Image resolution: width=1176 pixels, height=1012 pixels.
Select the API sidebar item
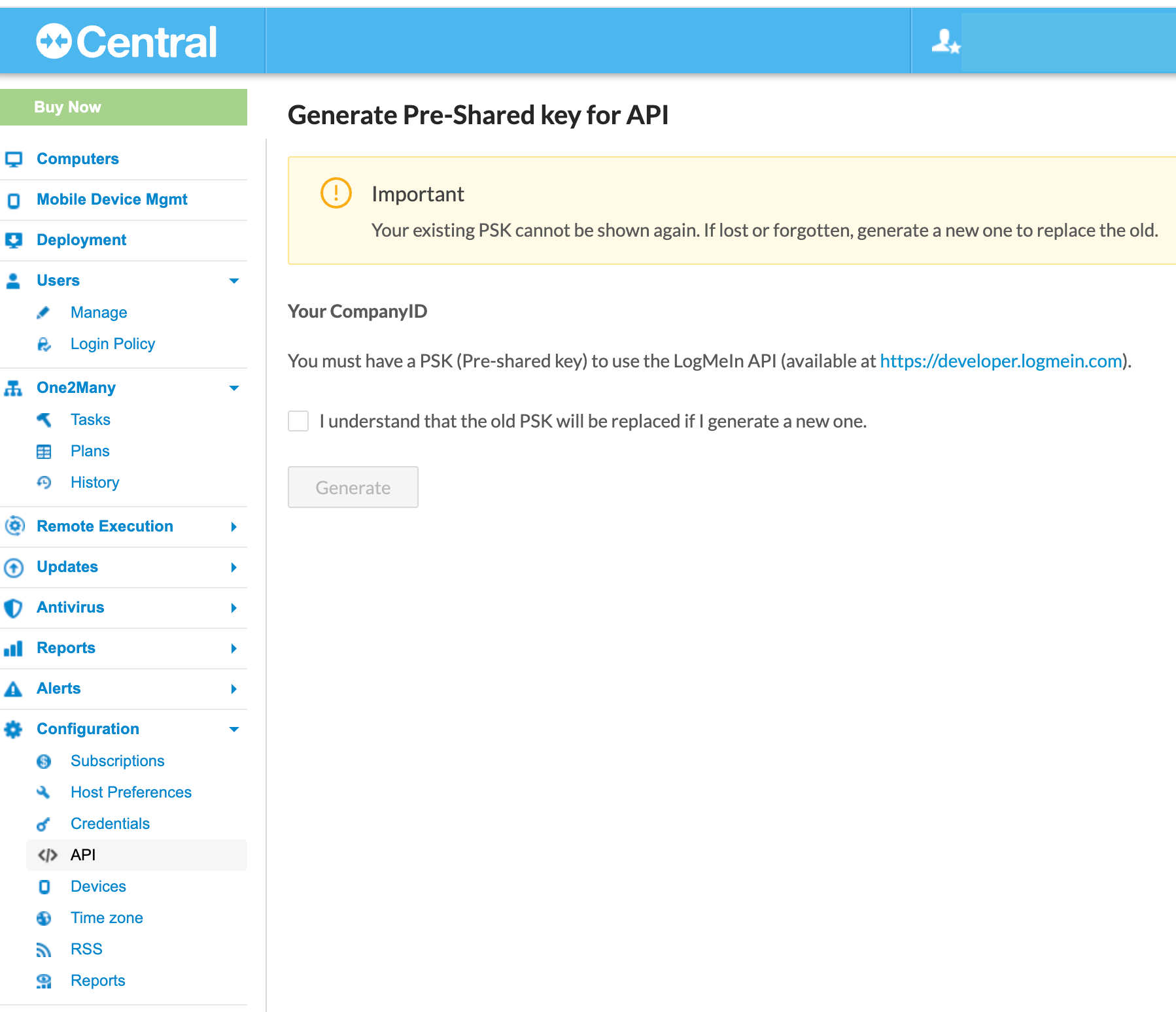coord(137,855)
